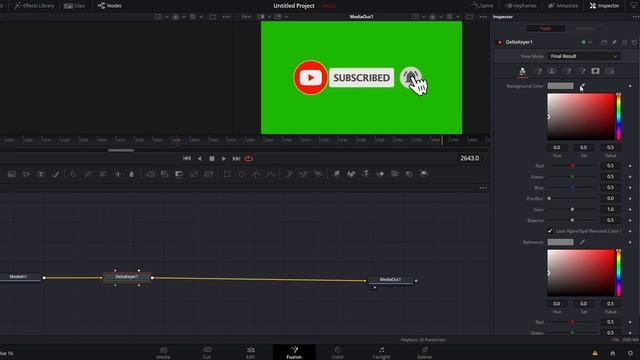Add a Matte Control node from toolbar
The image size is (640, 360).
[179, 174]
